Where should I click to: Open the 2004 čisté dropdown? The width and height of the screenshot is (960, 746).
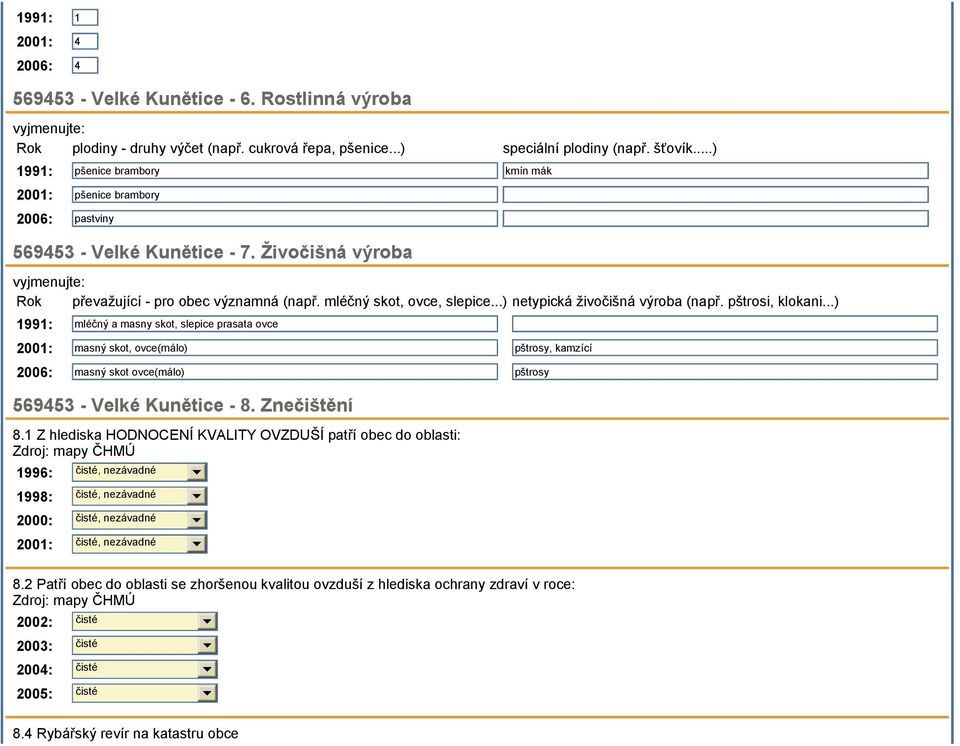coord(144,669)
